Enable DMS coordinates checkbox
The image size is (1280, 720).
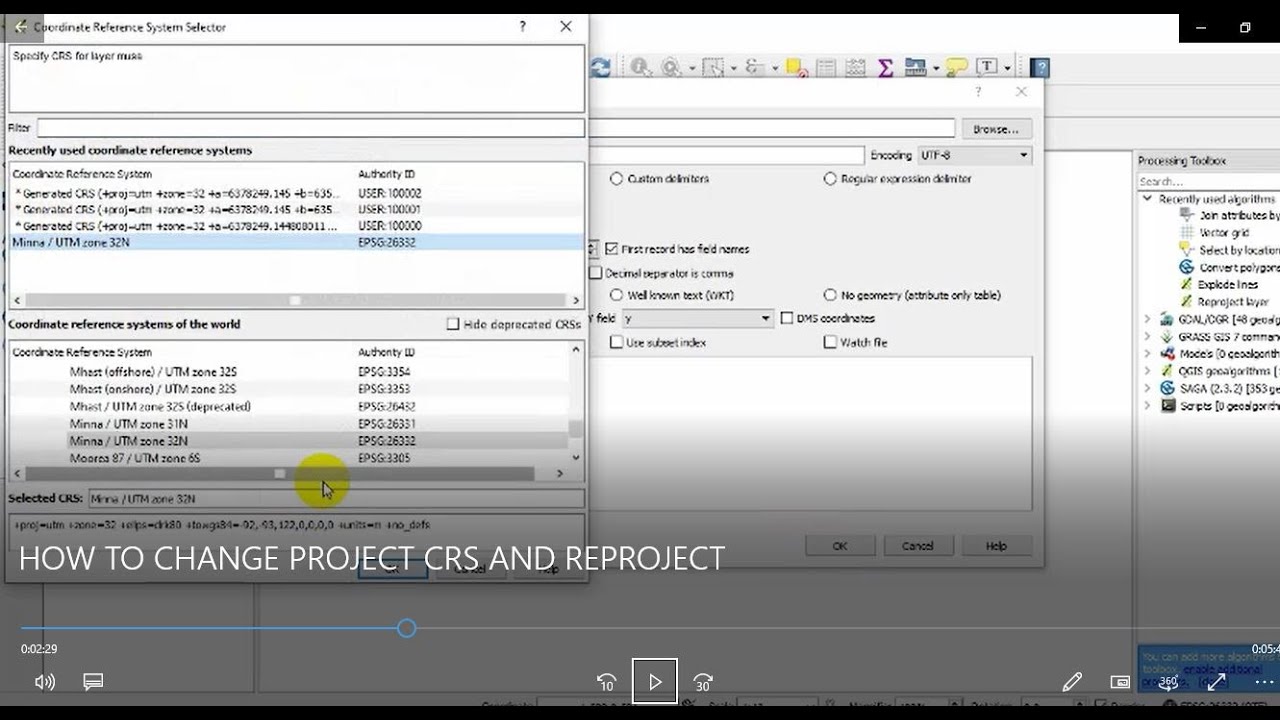(x=787, y=318)
